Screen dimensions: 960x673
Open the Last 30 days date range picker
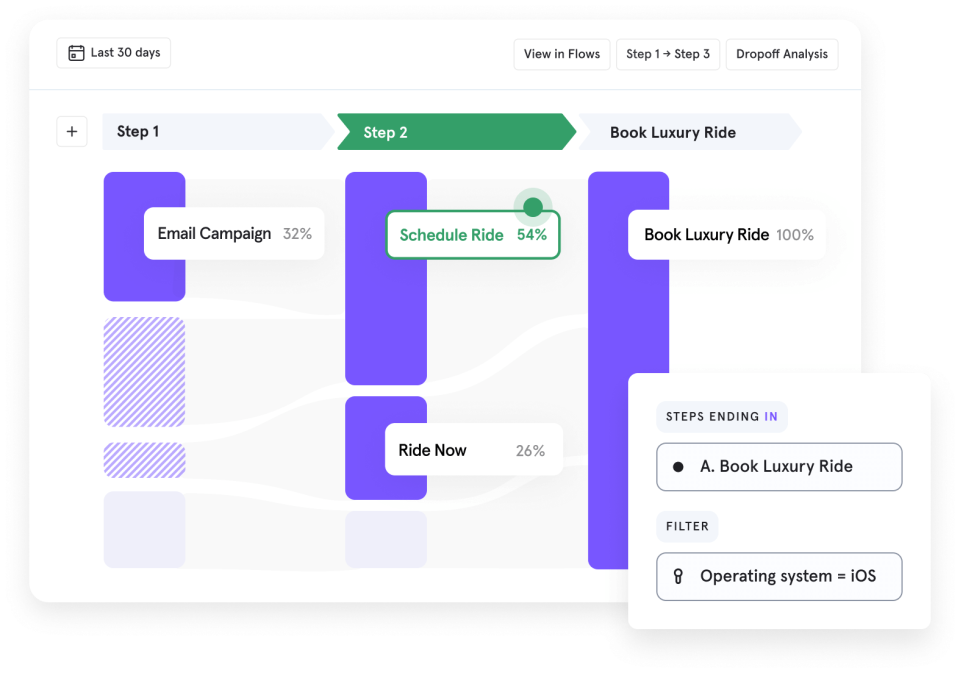[x=113, y=53]
